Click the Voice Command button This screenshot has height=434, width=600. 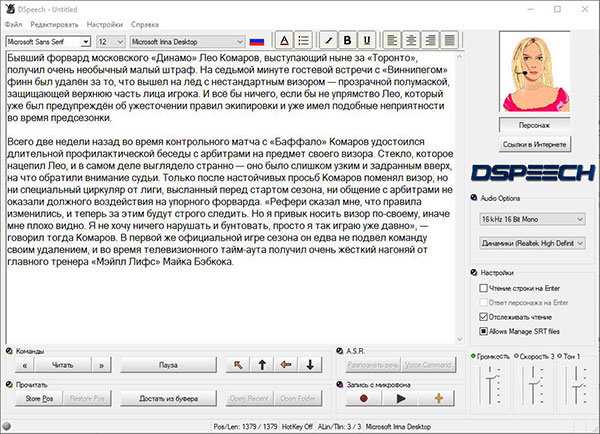tap(428, 365)
